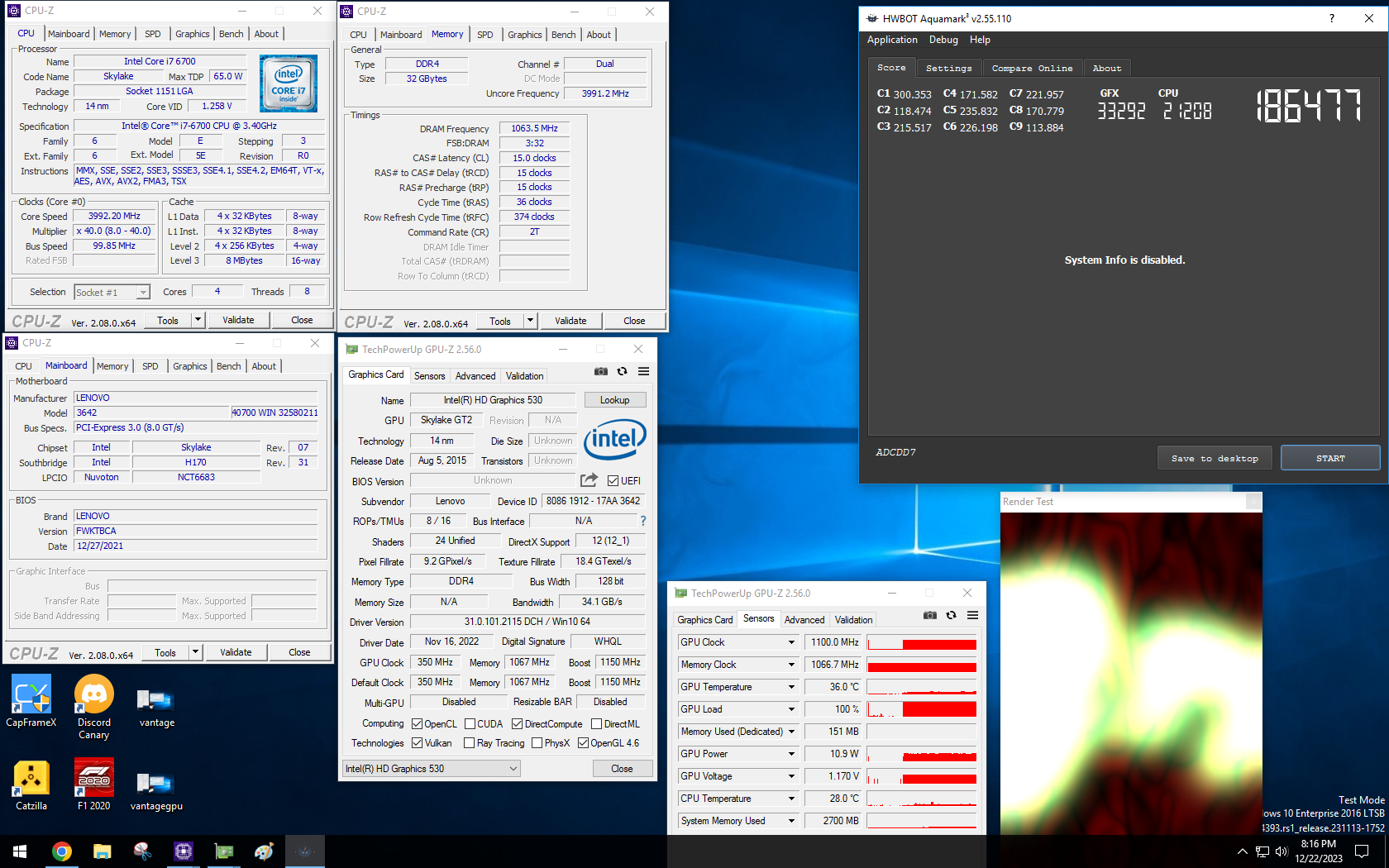This screenshot has width=1389, height=868.
Task: Open Tools dropdown arrow in CPU-Z Memory window
Action: [x=531, y=321]
